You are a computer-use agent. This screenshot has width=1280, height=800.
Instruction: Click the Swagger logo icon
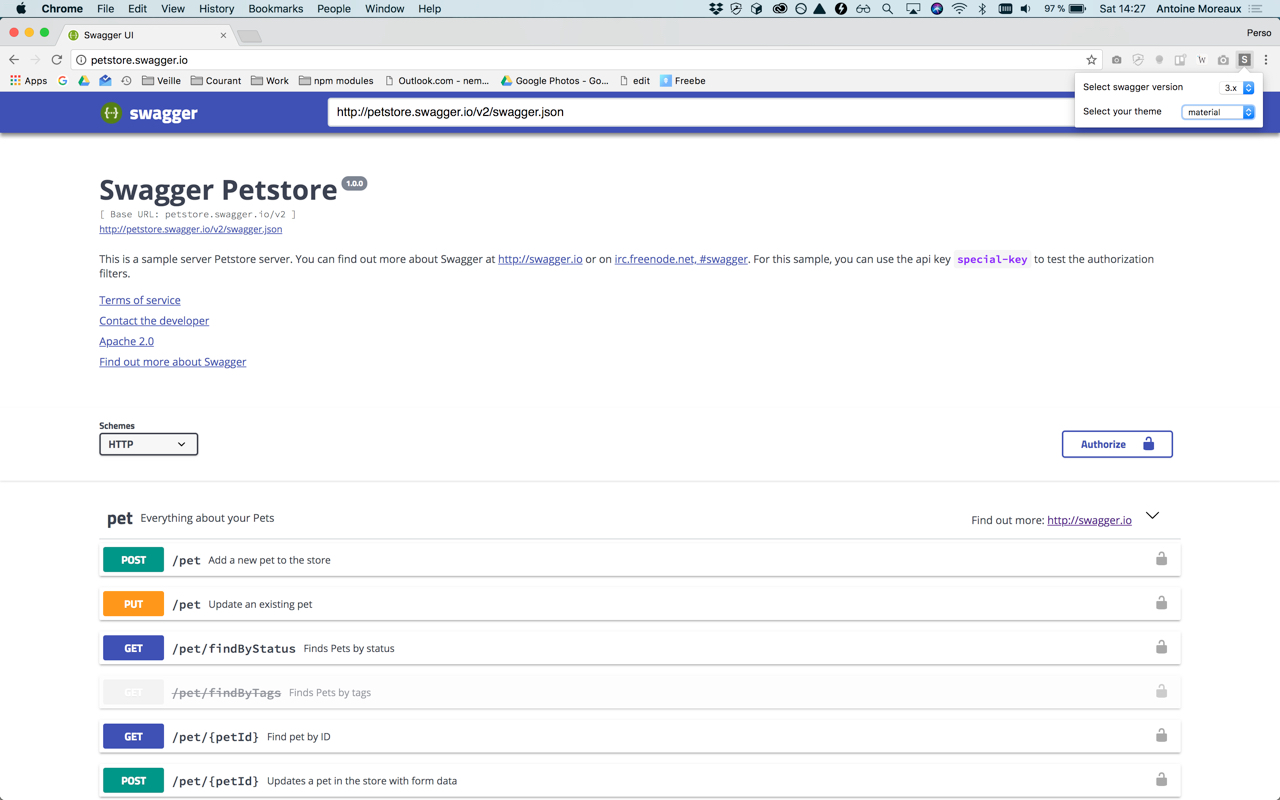pyautogui.click(x=111, y=113)
